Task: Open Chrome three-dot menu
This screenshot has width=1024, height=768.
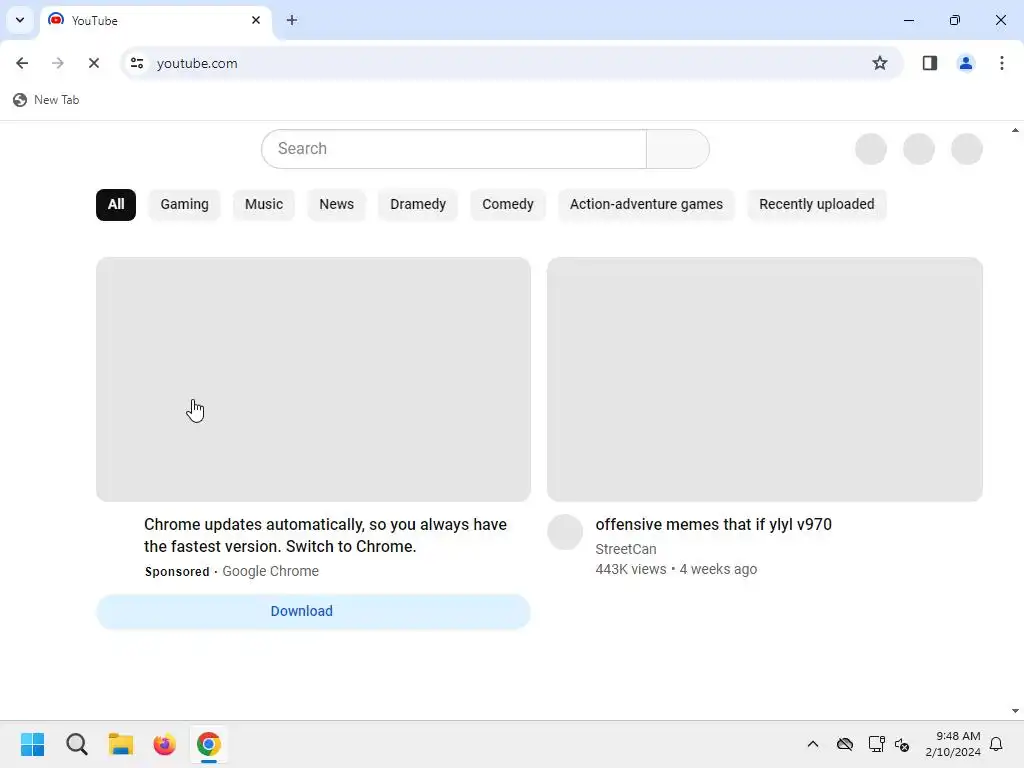Action: click(1001, 63)
